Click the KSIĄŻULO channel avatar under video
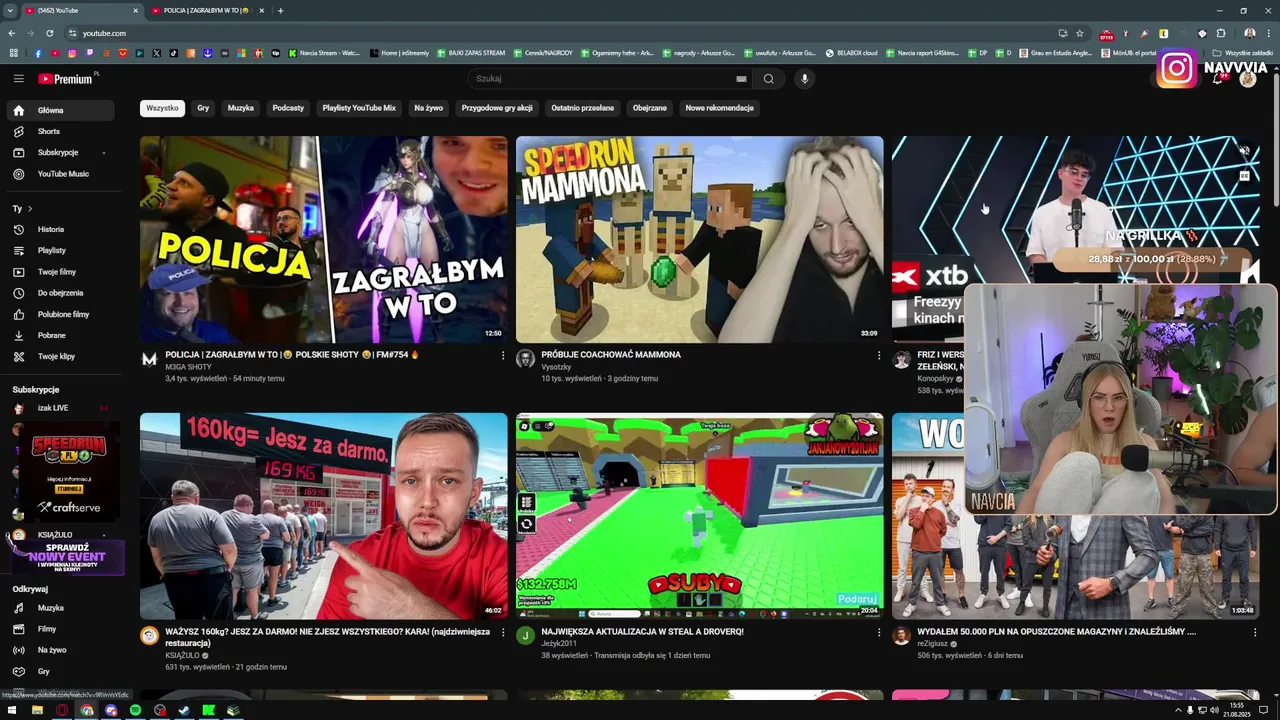 [x=149, y=636]
